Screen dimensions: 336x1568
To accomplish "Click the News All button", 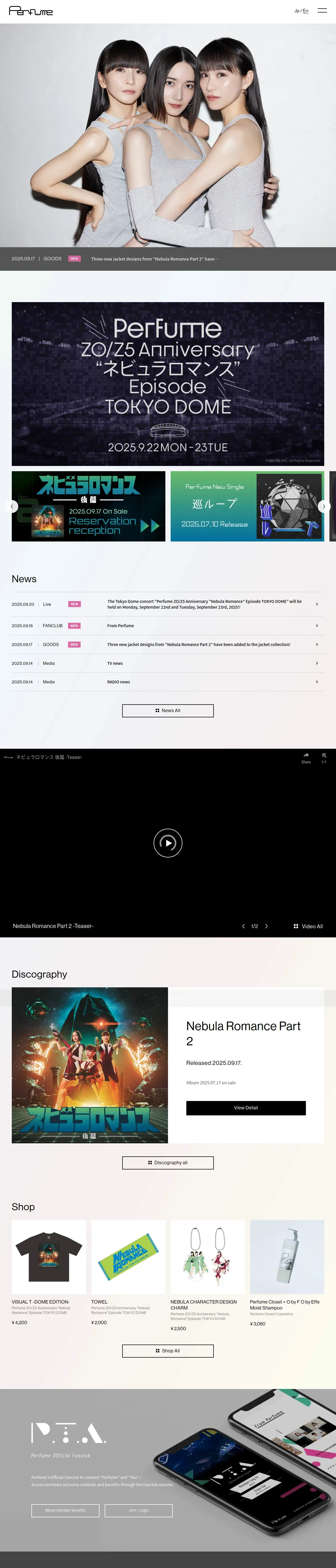I will click(x=168, y=711).
